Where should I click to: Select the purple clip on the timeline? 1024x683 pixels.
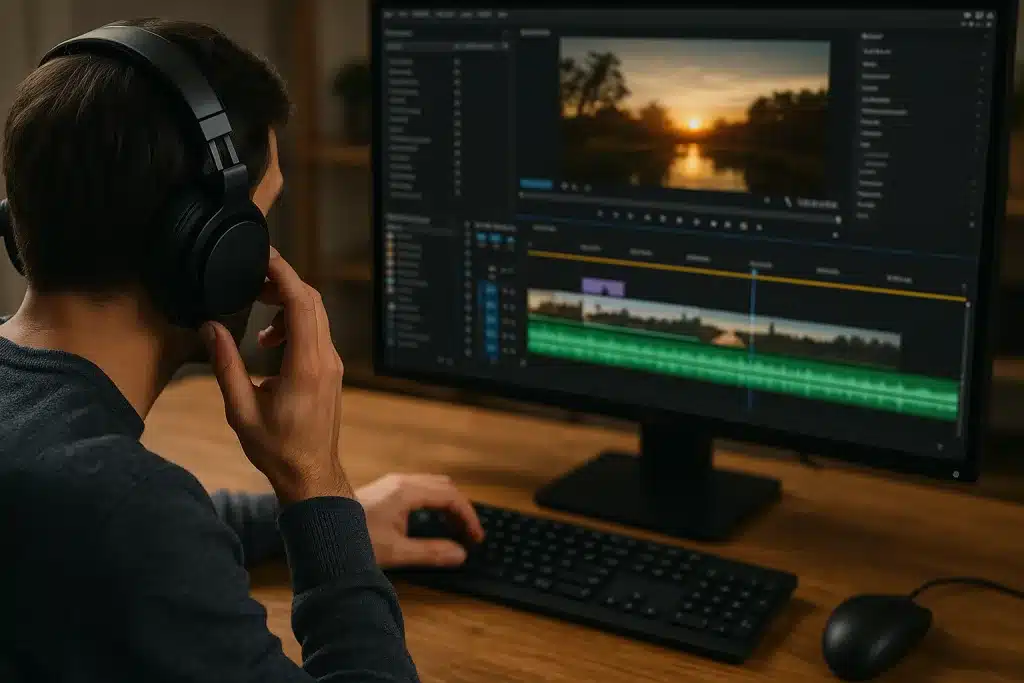tap(603, 287)
